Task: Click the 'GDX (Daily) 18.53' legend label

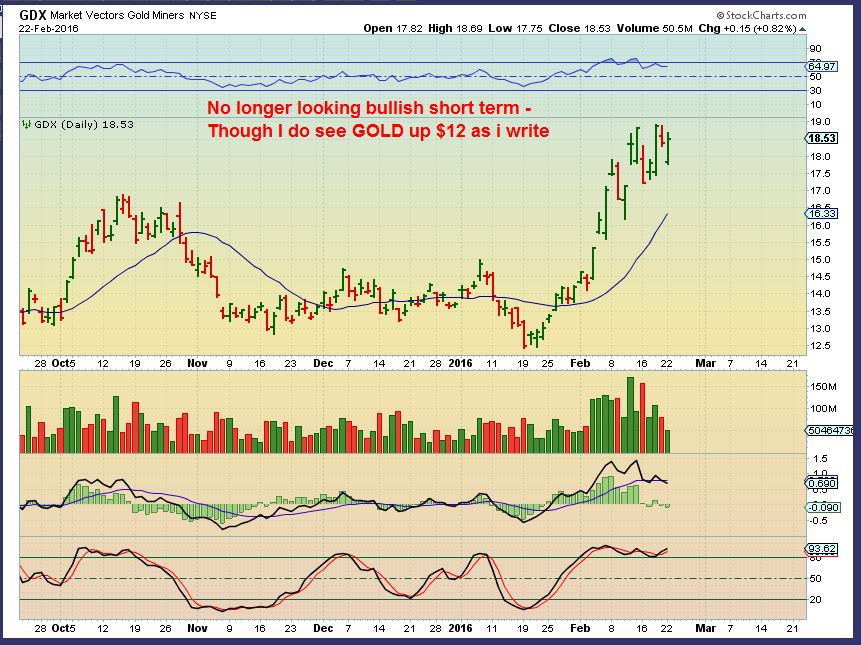Action: (x=83, y=125)
